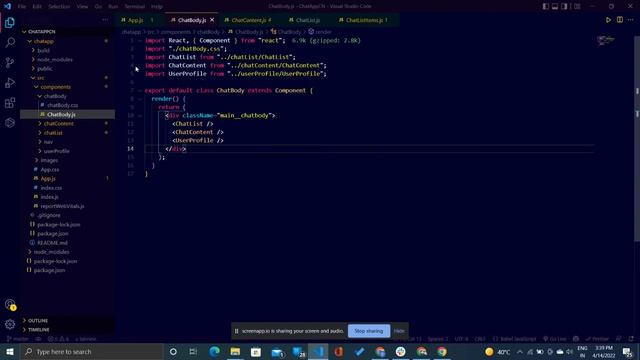640x360 pixels.
Task: Open the File menu
Action: [x=22, y=7]
